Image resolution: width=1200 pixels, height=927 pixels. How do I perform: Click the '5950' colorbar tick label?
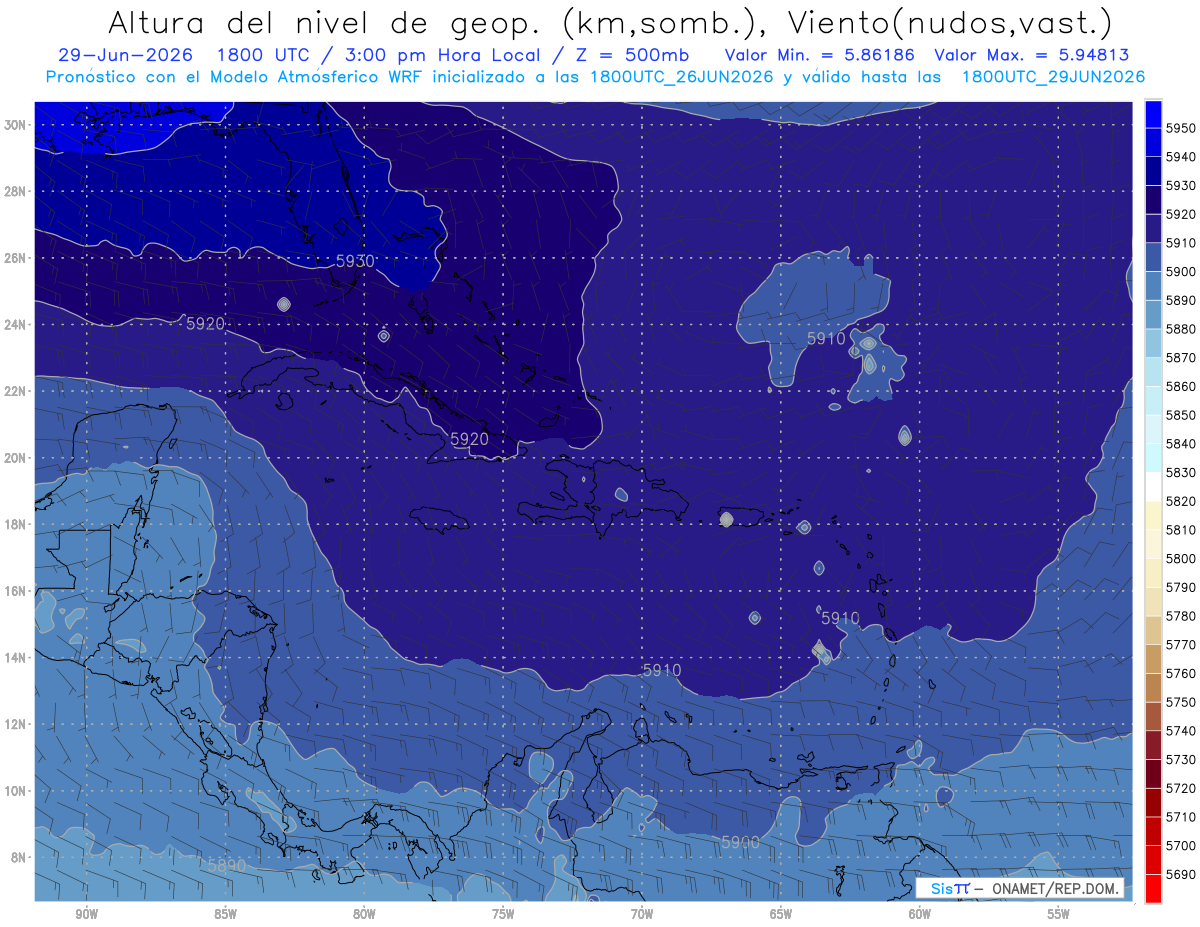tap(1181, 128)
